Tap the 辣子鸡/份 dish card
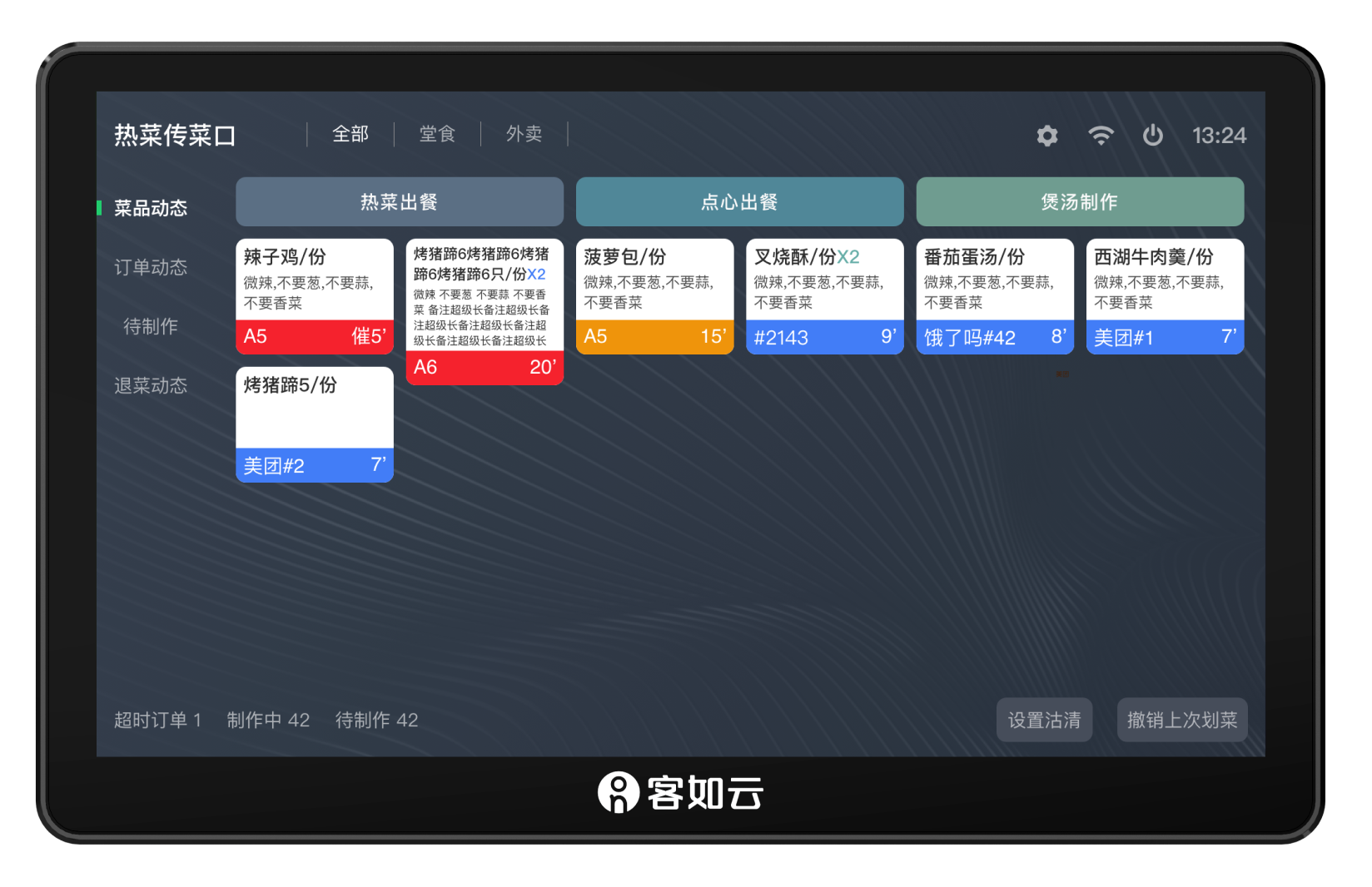Image resolution: width=1372 pixels, height=887 pixels. (314, 280)
